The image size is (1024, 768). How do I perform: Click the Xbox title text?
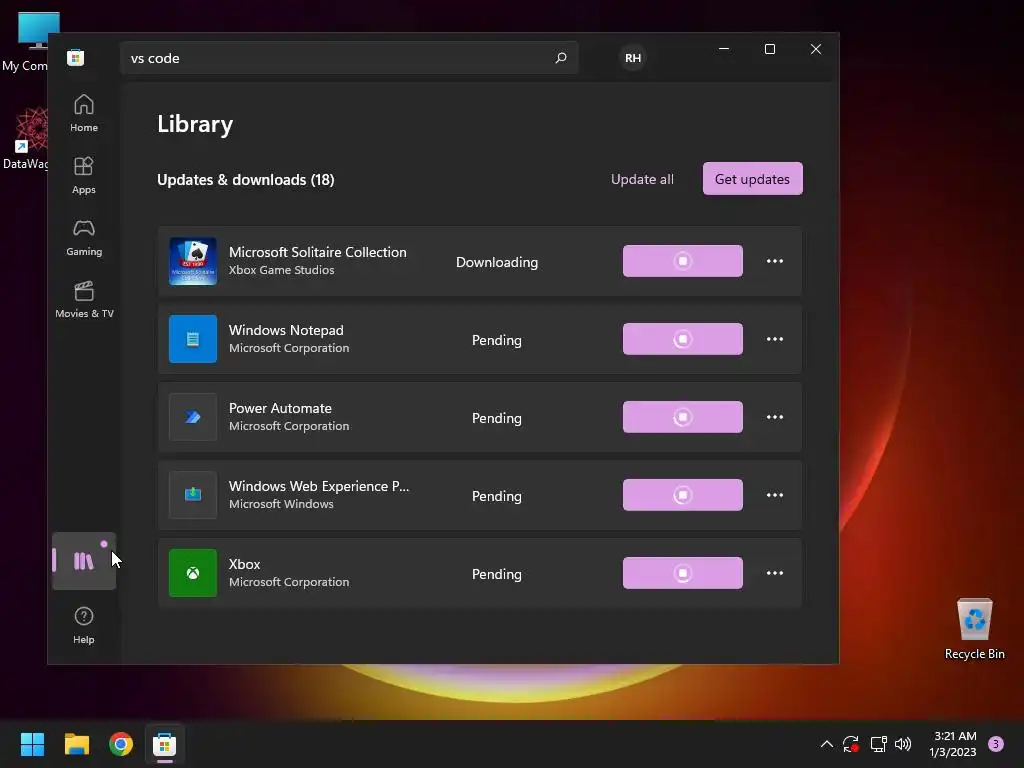pos(244,564)
